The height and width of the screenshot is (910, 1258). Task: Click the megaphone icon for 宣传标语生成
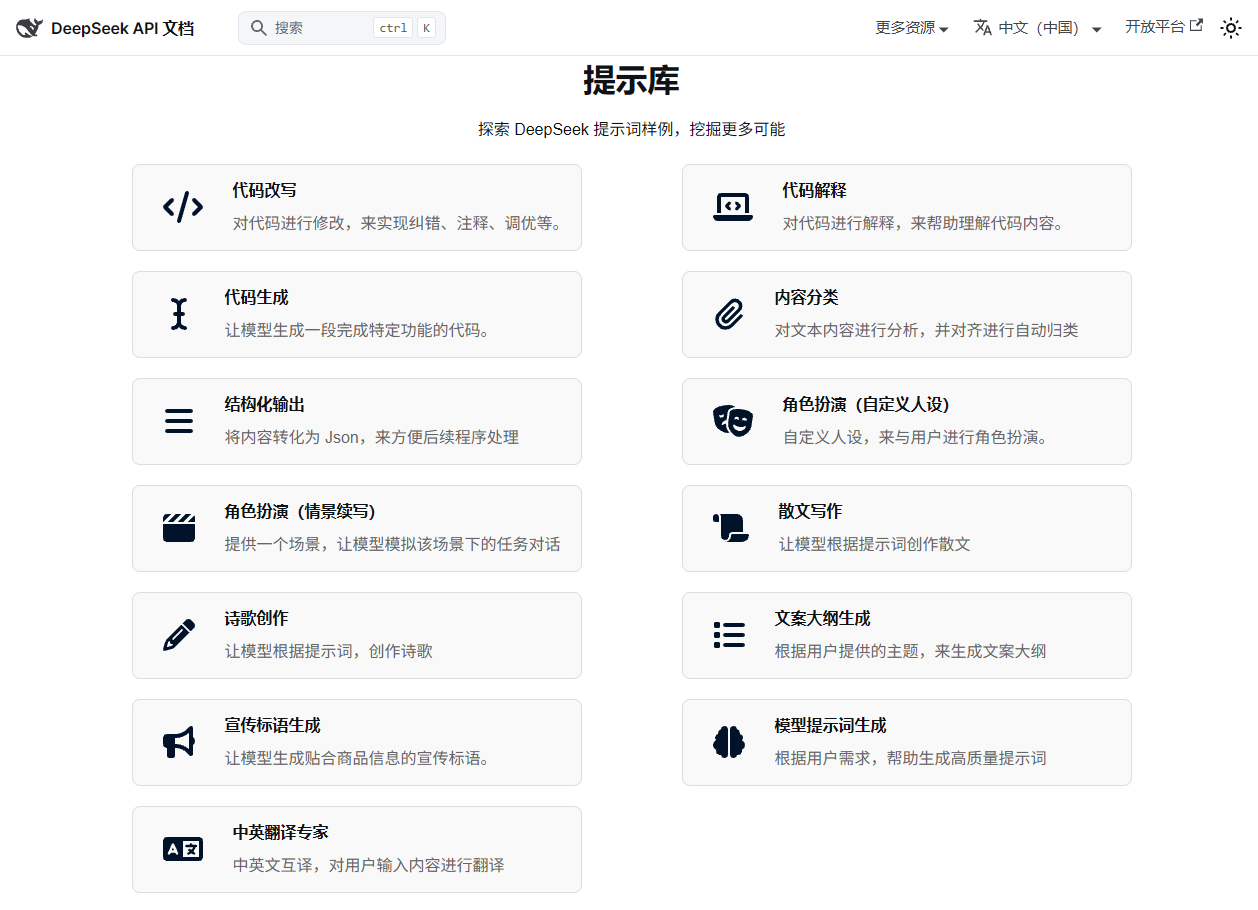pos(179,742)
